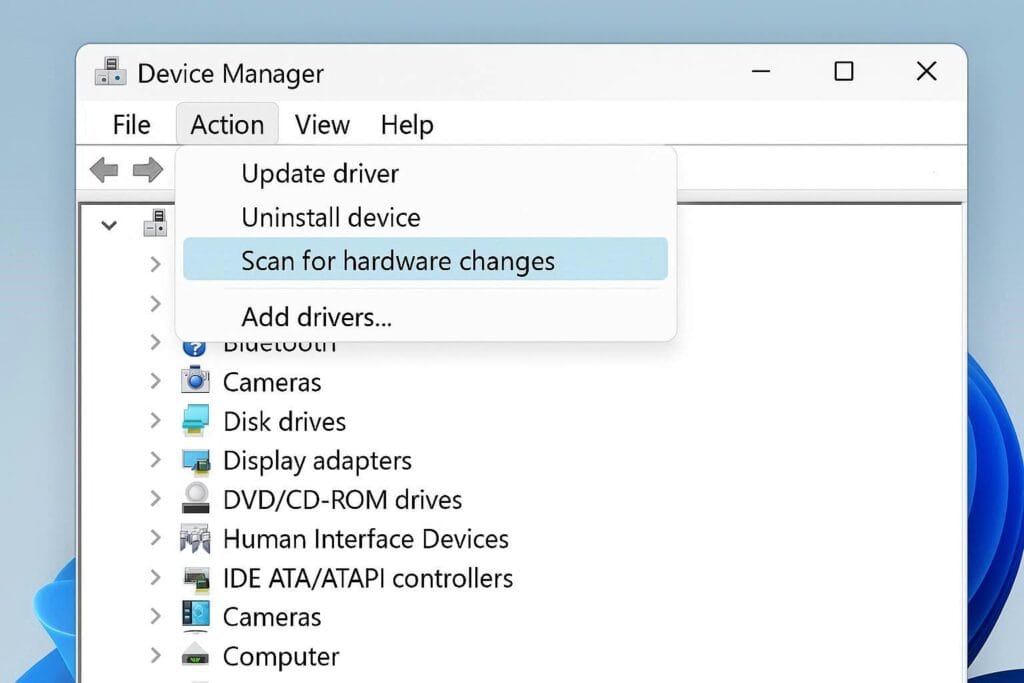Screen dimensions: 1024x683
Task: Click the Human Interface Devices icon
Action: tap(196, 539)
